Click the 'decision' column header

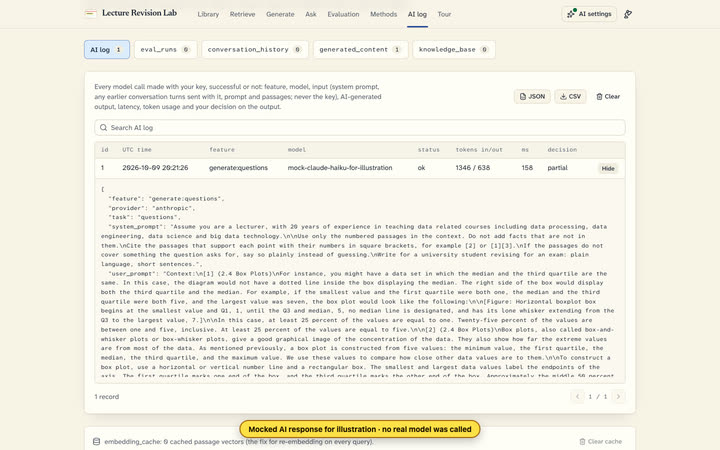point(562,150)
